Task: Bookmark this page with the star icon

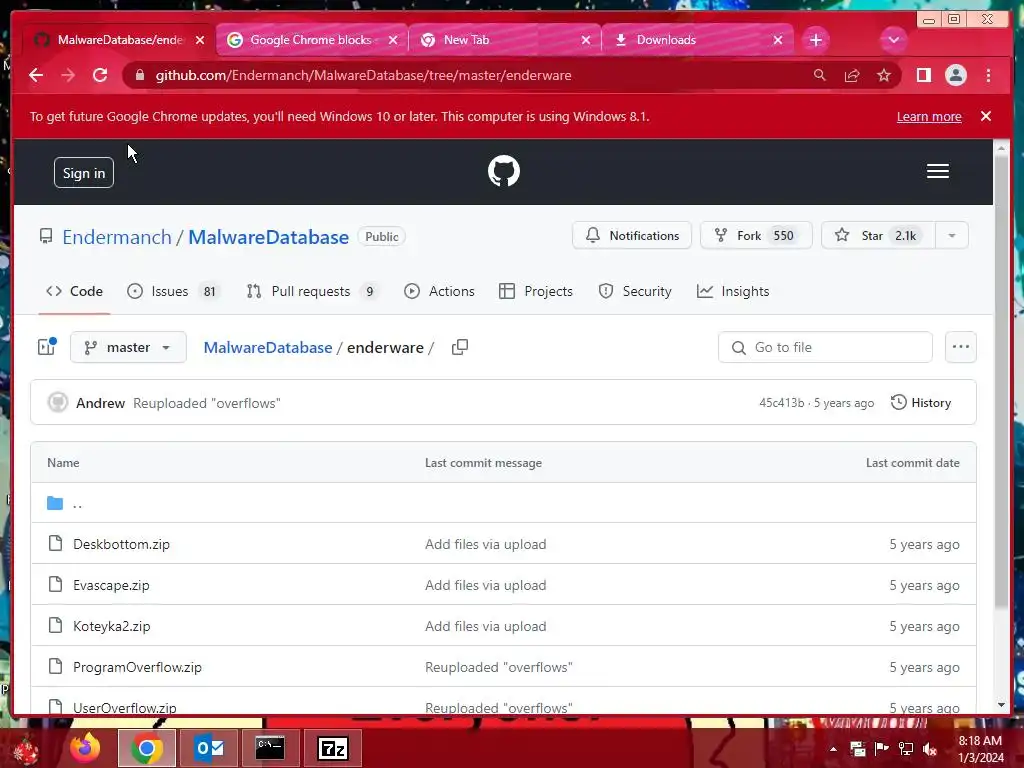Action: (884, 75)
